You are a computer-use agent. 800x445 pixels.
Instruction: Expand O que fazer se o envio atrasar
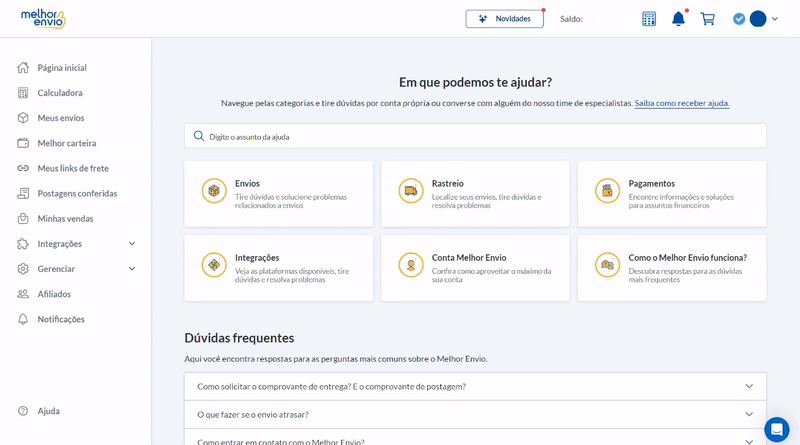[x=475, y=414]
